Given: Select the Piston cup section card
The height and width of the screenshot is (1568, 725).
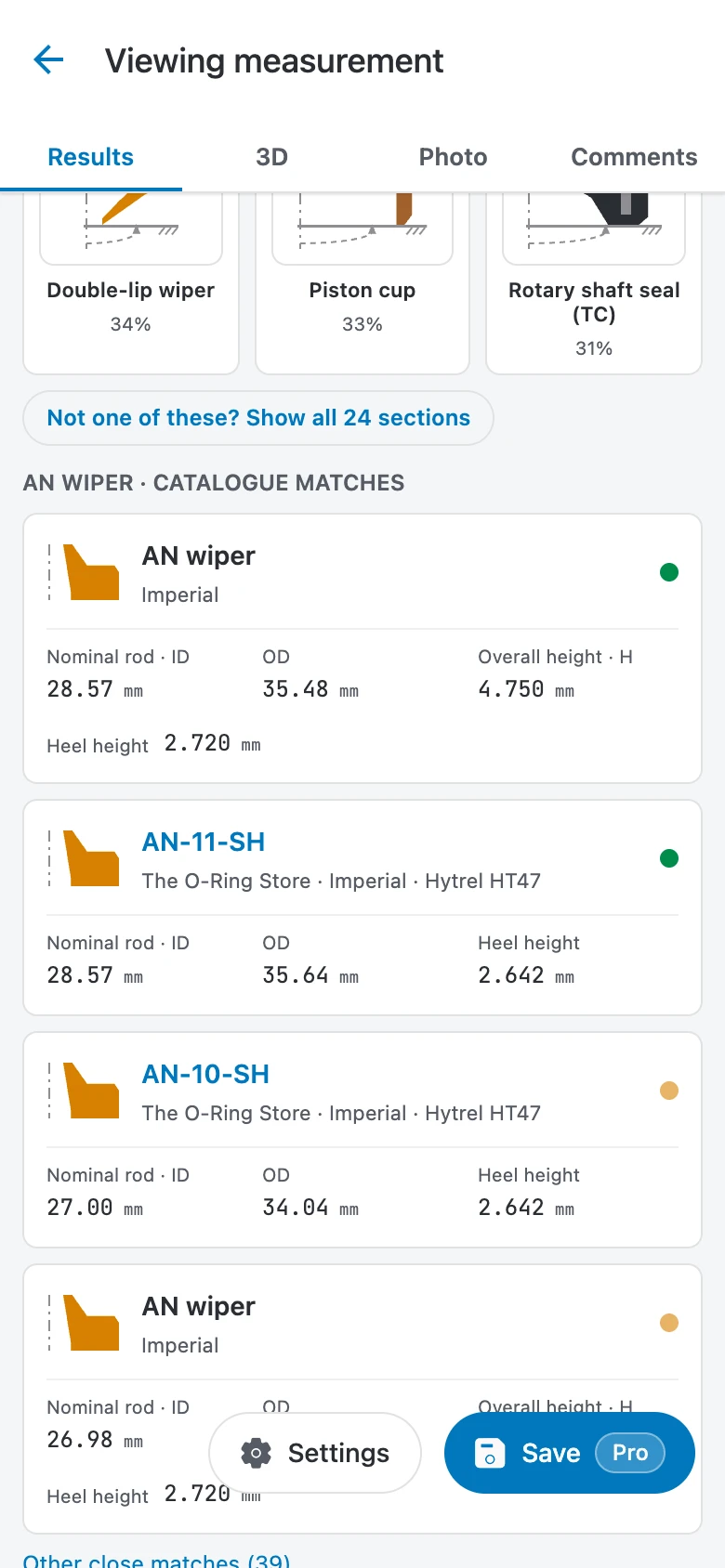Looking at the screenshot, I should tap(362, 283).
